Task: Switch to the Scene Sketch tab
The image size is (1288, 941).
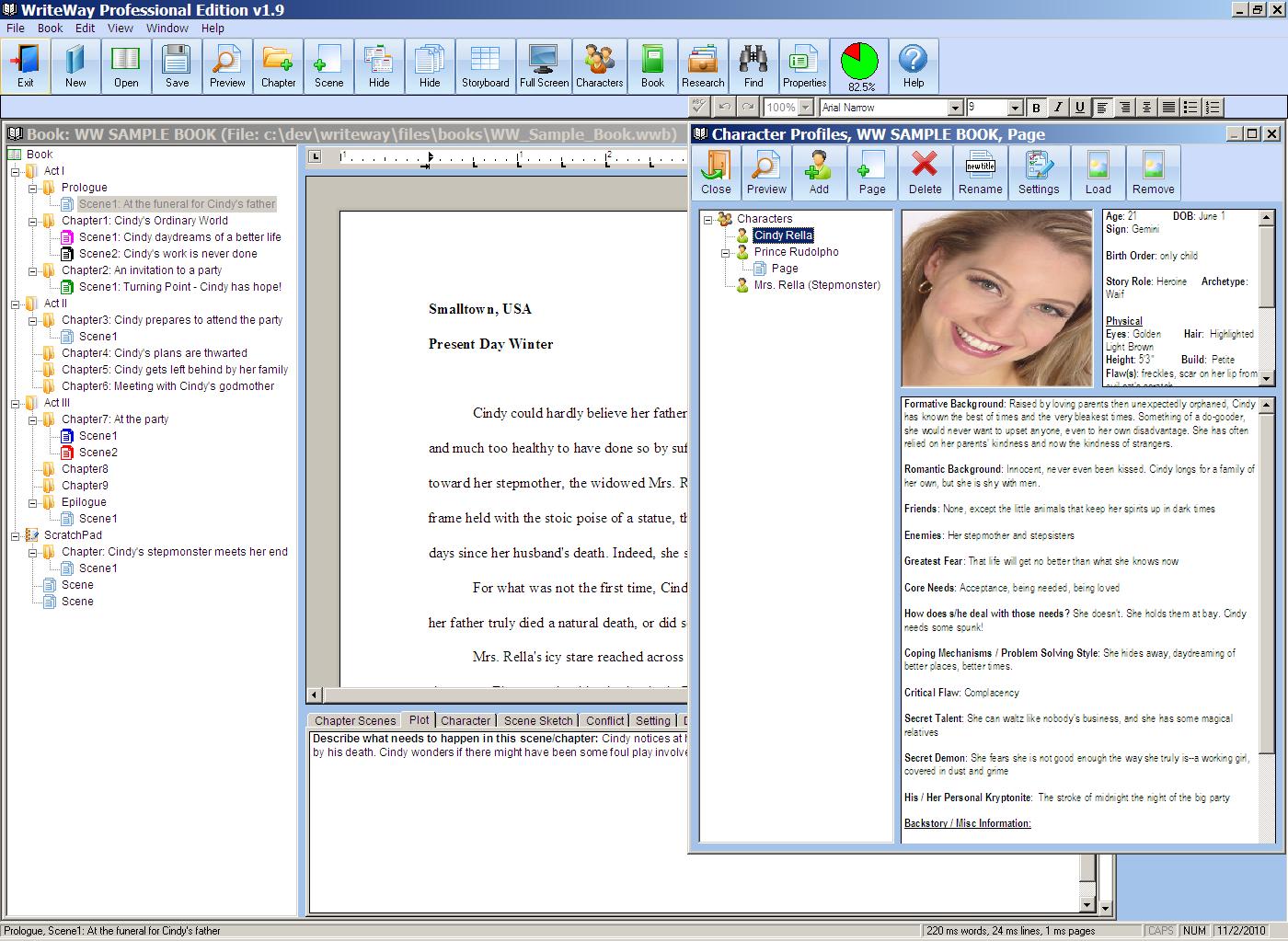Action: [x=538, y=720]
